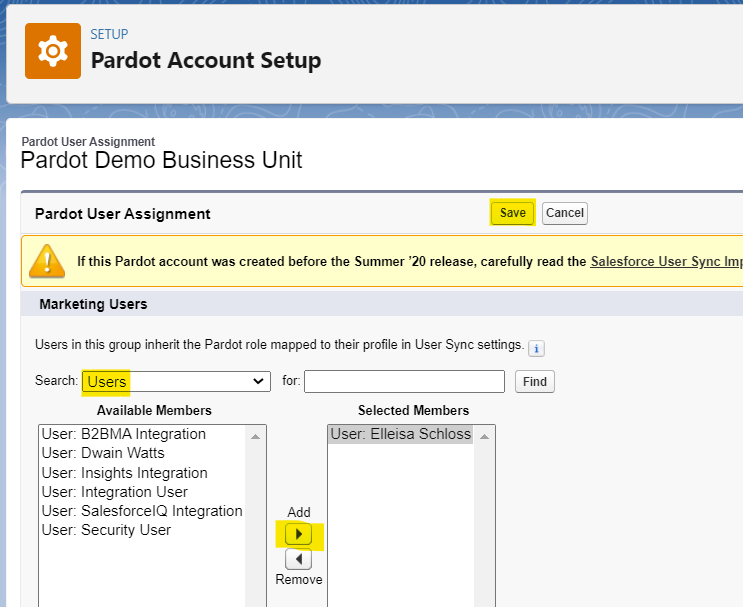Screen dimensions: 743x607
Task: Open the Search Users dropdown
Action: click(176, 381)
